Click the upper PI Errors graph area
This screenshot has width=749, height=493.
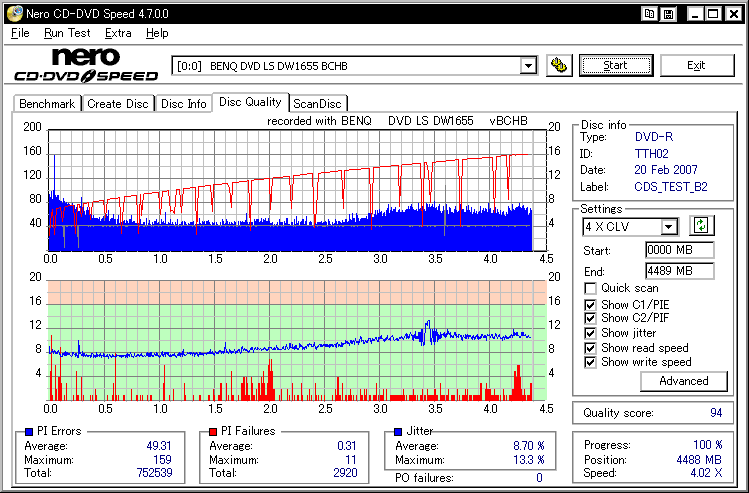click(x=297, y=190)
